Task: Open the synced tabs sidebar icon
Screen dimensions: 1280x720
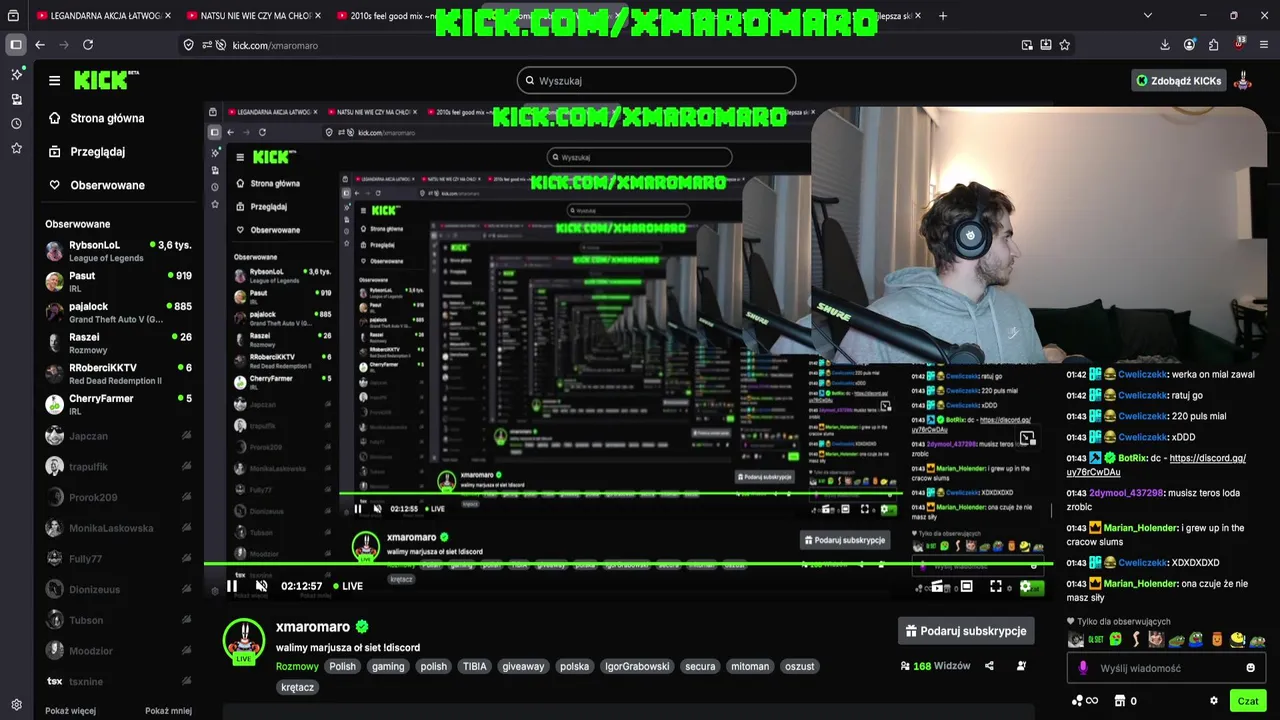Action: pyautogui.click(x=16, y=99)
